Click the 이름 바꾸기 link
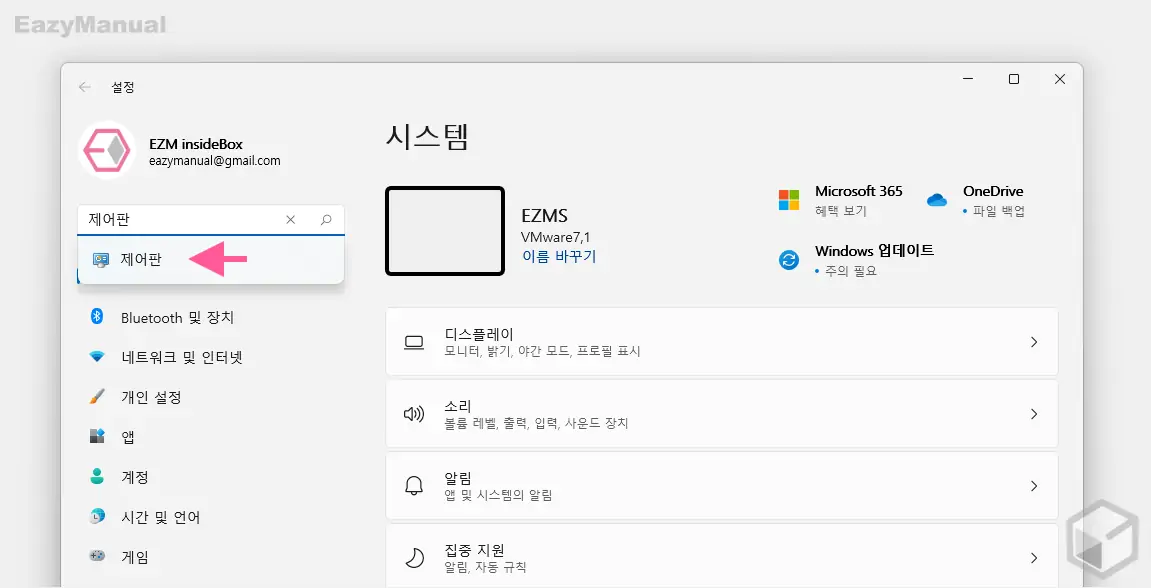This screenshot has width=1151, height=588. (x=557, y=255)
